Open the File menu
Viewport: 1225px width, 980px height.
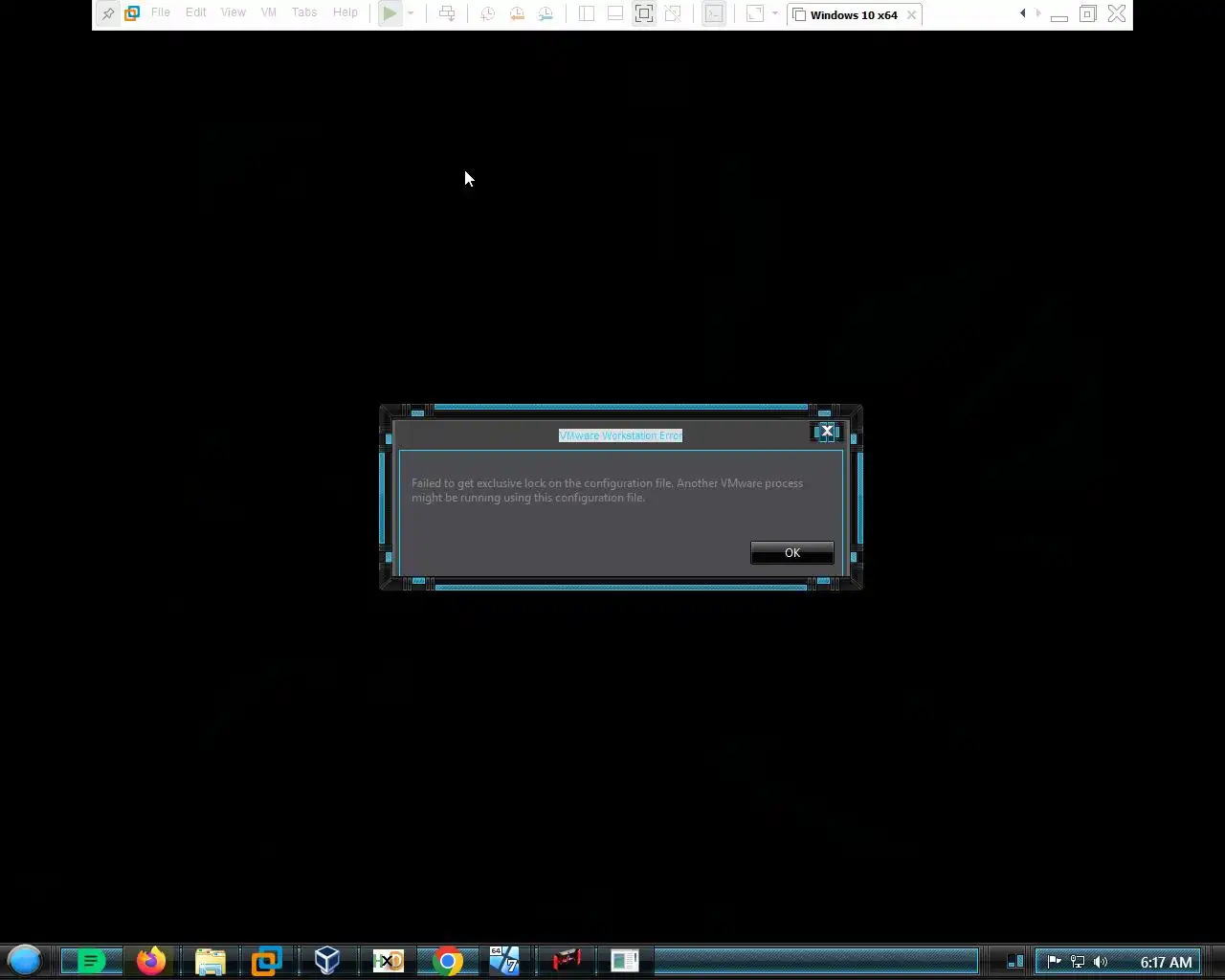pyautogui.click(x=161, y=12)
